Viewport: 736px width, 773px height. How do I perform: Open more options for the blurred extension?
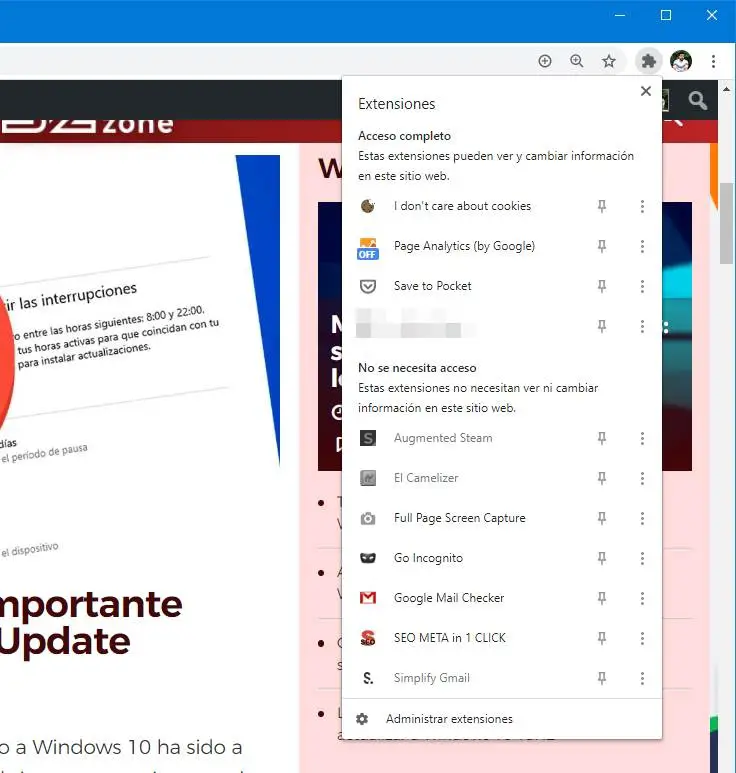tap(642, 326)
